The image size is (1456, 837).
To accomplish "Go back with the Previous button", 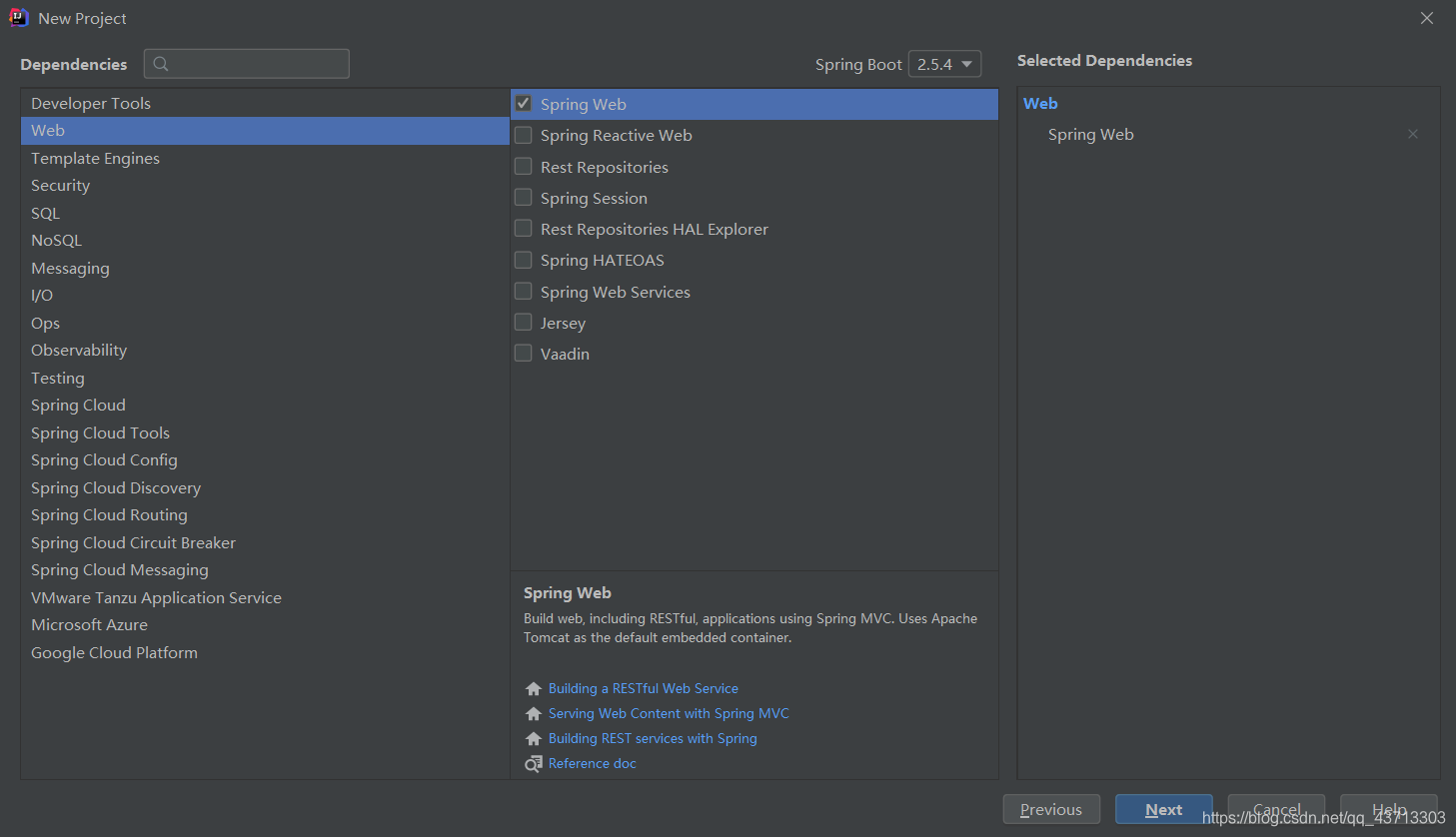I will [1051, 809].
